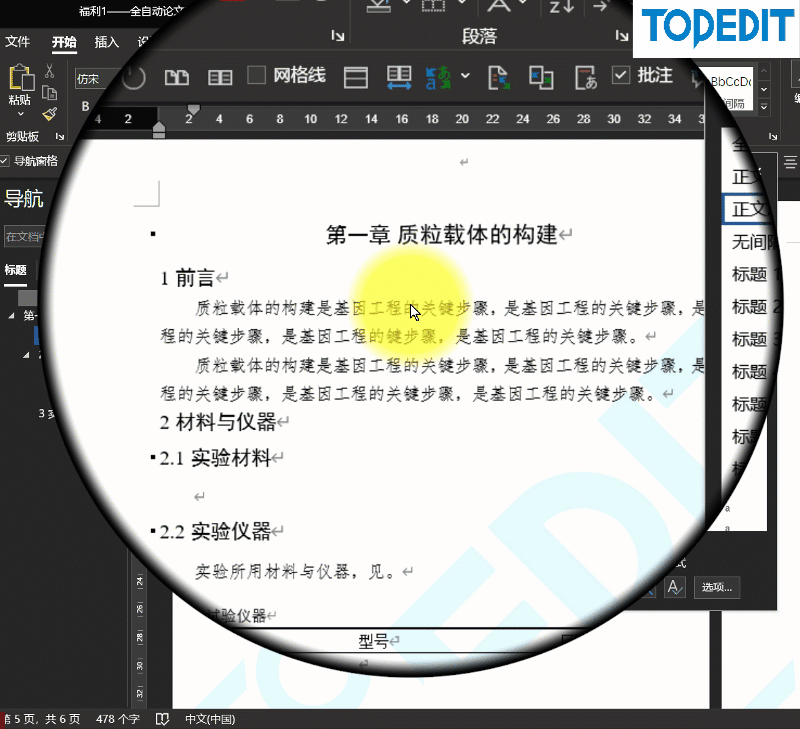Click the document with blue-green arrows icon
Viewport: 800px width, 729px height.
pyautogui.click(x=498, y=78)
